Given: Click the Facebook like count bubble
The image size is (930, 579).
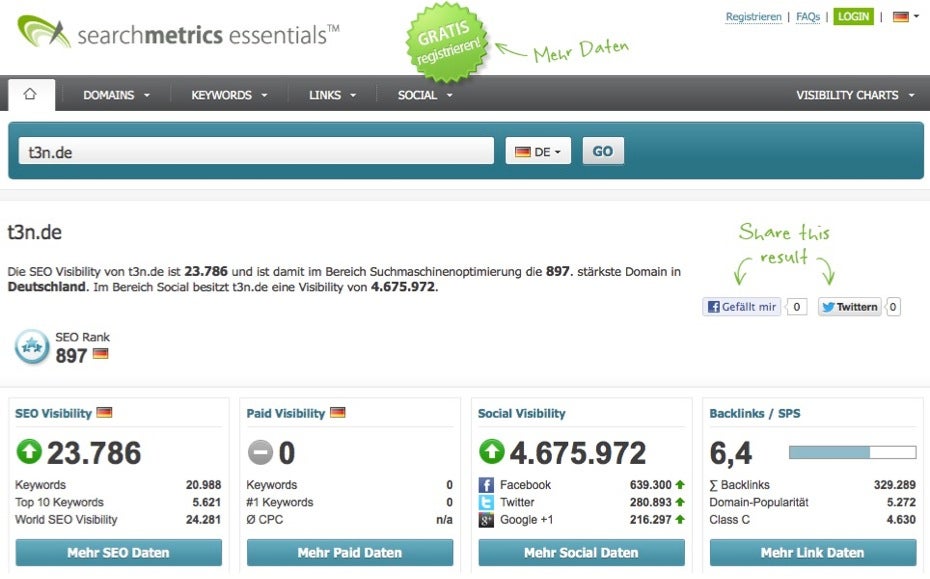Looking at the screenshot, I should (796, 307).
